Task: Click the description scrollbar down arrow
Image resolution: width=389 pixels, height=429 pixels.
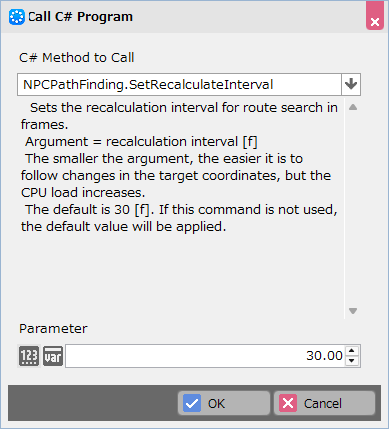Action: tap(353, 311)
